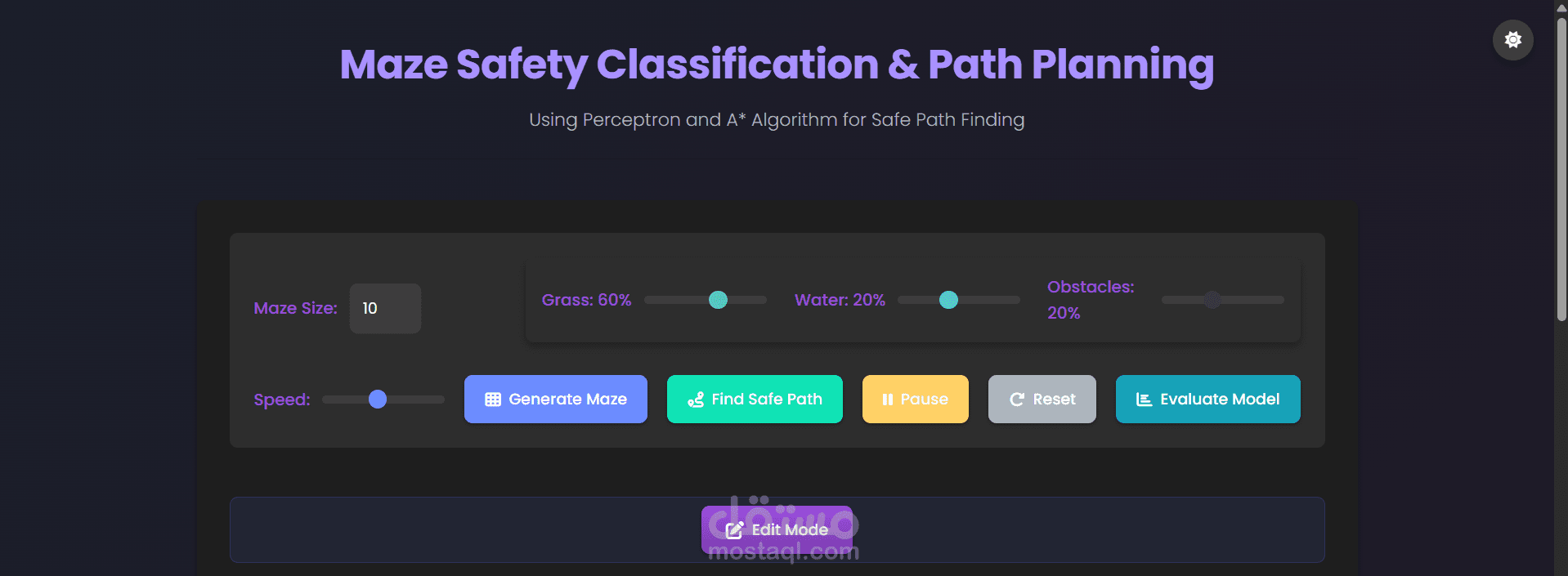Viewport: 1568px width, 576px height.
Task: Click the grid icon on Generate Maze
Action: pyautogui.click(x=493, y=400)
